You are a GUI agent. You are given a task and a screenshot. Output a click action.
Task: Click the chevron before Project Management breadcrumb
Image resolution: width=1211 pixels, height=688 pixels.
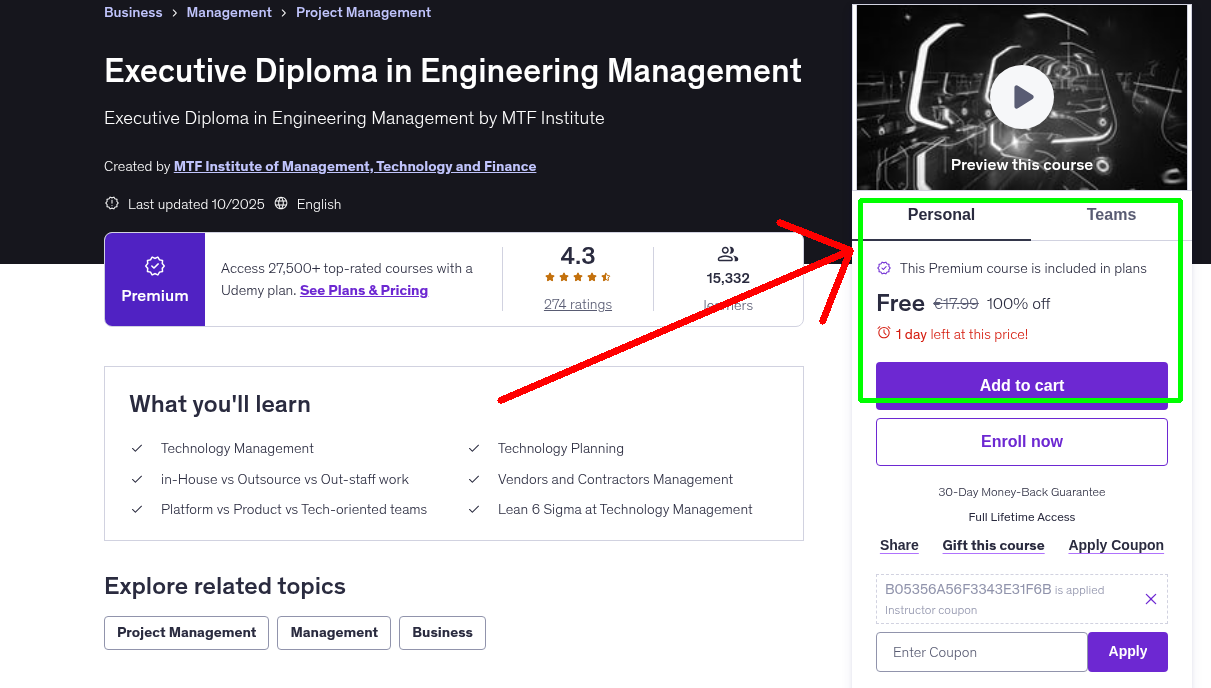tap(283, 12)
